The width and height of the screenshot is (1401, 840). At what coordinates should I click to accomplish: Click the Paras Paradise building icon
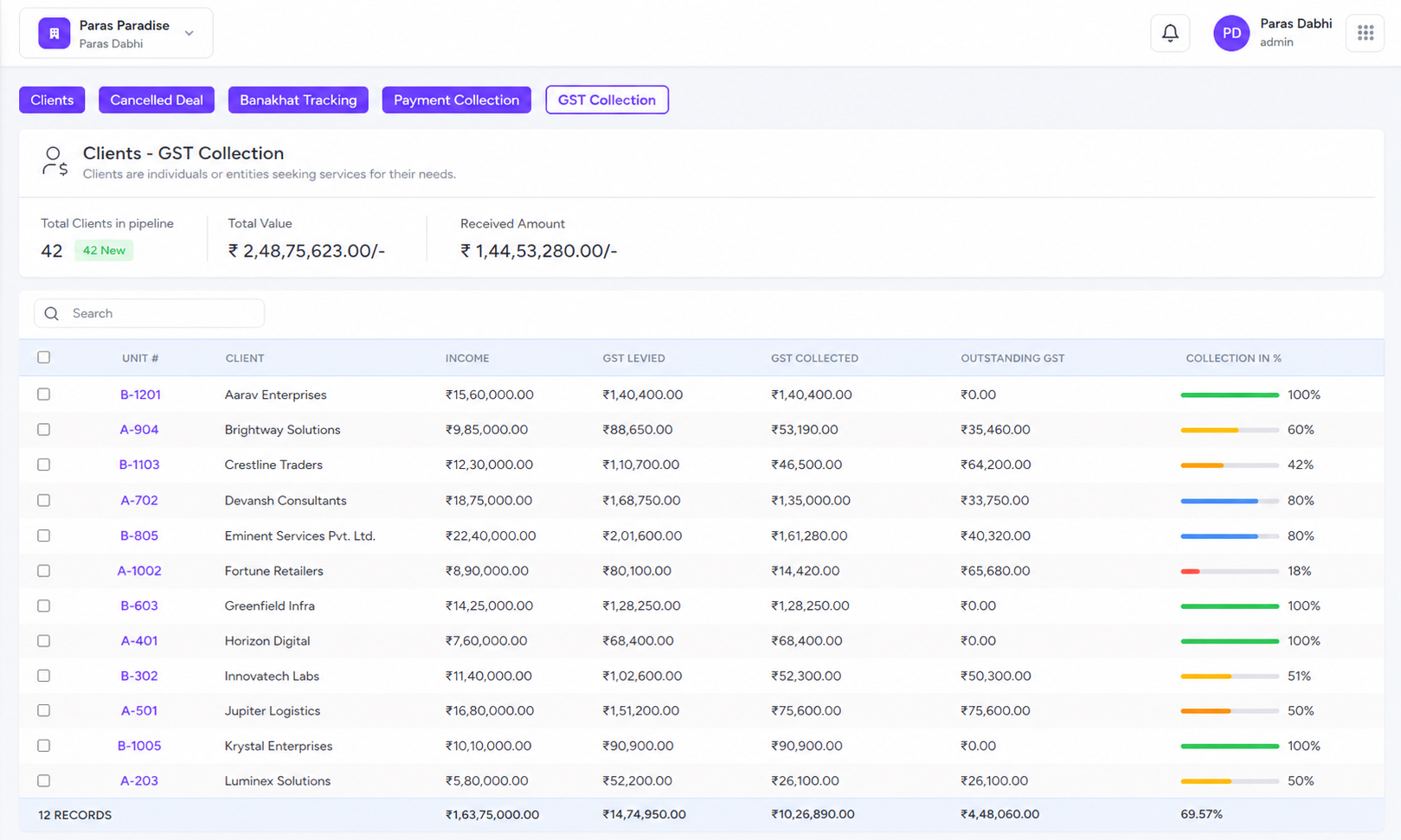(54, 33)
